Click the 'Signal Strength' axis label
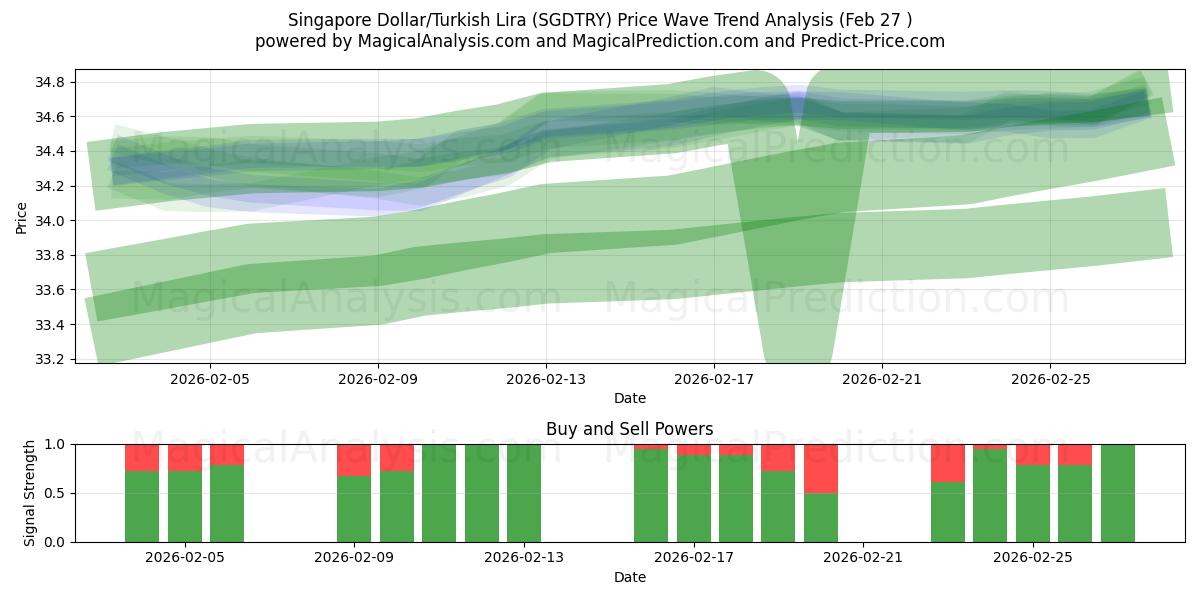The width and height of the screenshot is (1200, 600). 30,493
